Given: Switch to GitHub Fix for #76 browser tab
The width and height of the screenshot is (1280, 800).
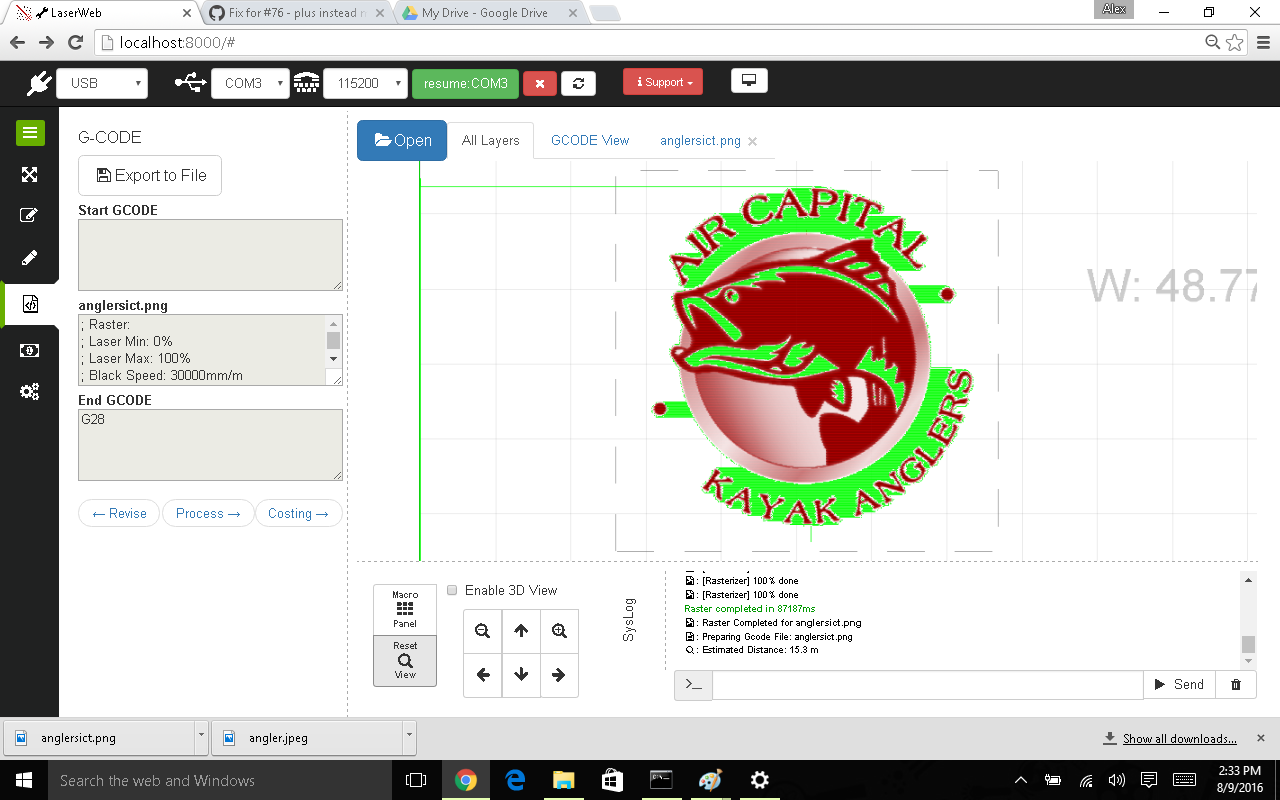Looking at the screenshot, I should (x=298, y=13).
